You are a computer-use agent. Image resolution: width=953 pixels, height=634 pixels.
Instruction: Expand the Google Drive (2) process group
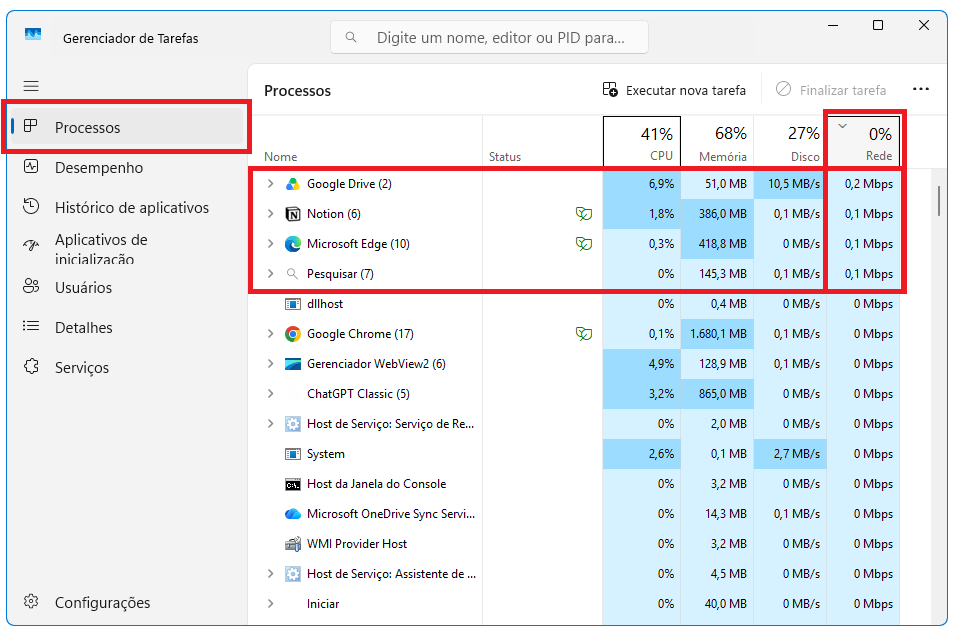[x=270, y=184]
